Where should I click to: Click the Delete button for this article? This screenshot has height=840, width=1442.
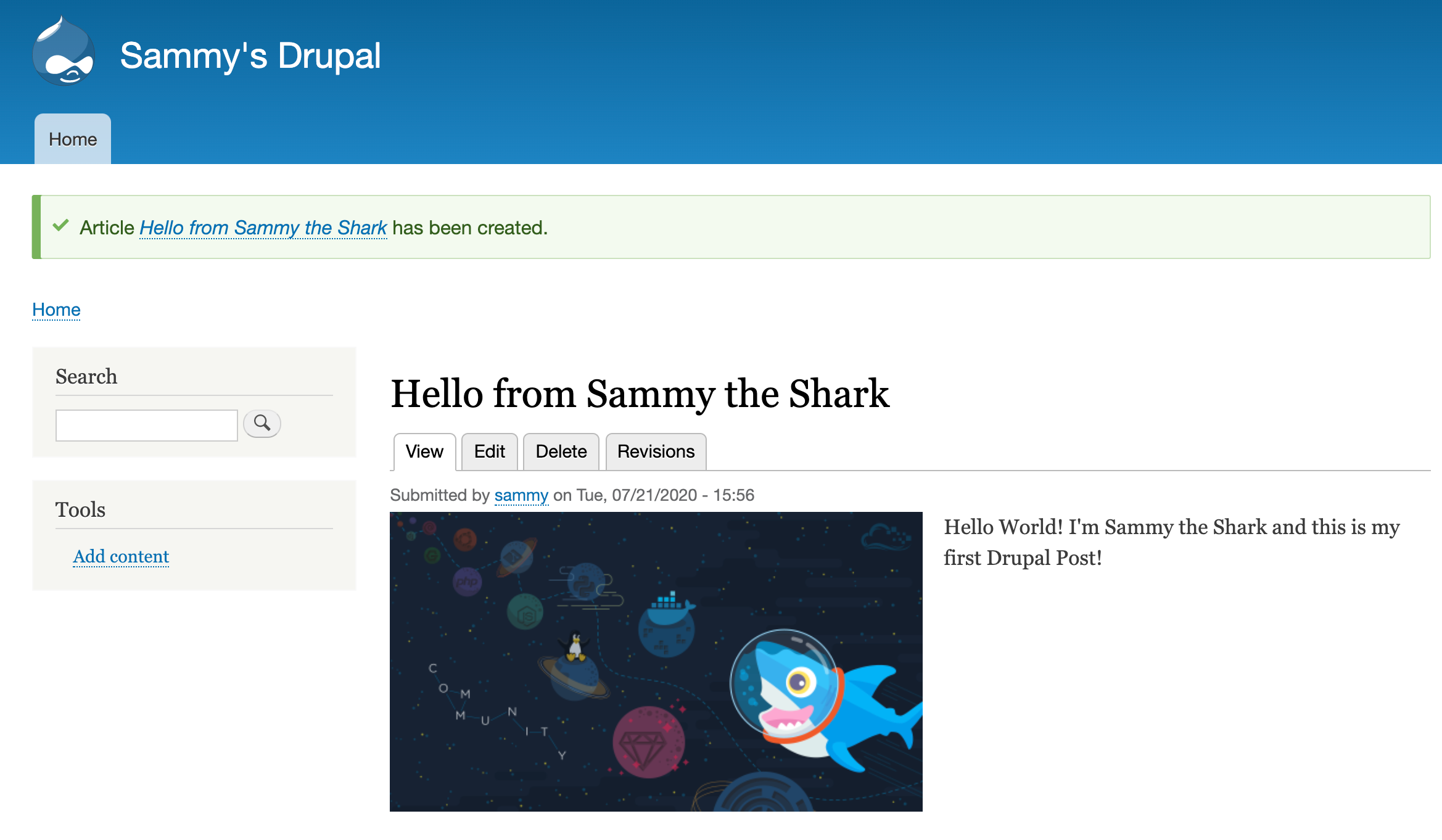[x=561, y=451]
